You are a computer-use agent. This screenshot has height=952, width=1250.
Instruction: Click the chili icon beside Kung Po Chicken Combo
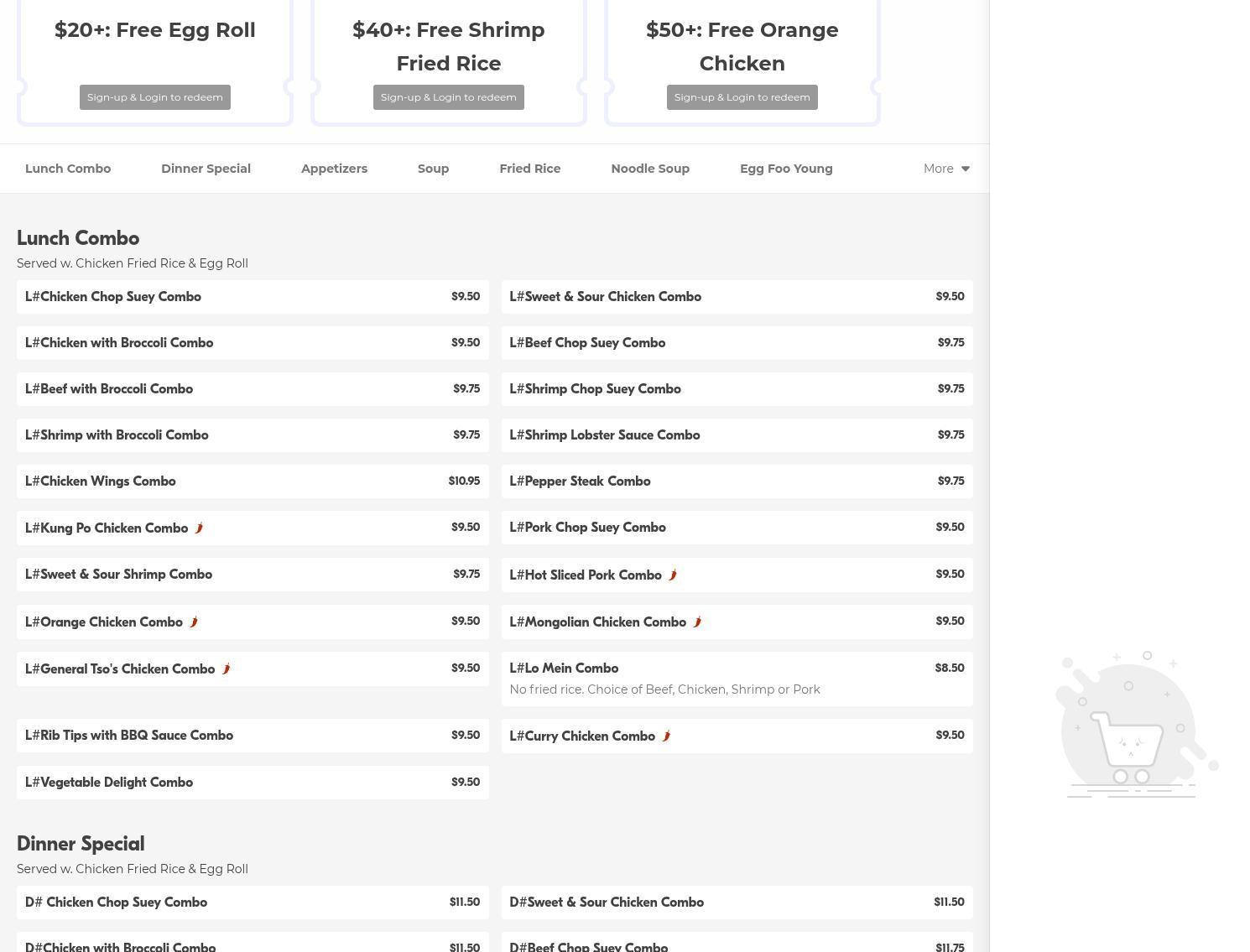(x=199, y=528)
